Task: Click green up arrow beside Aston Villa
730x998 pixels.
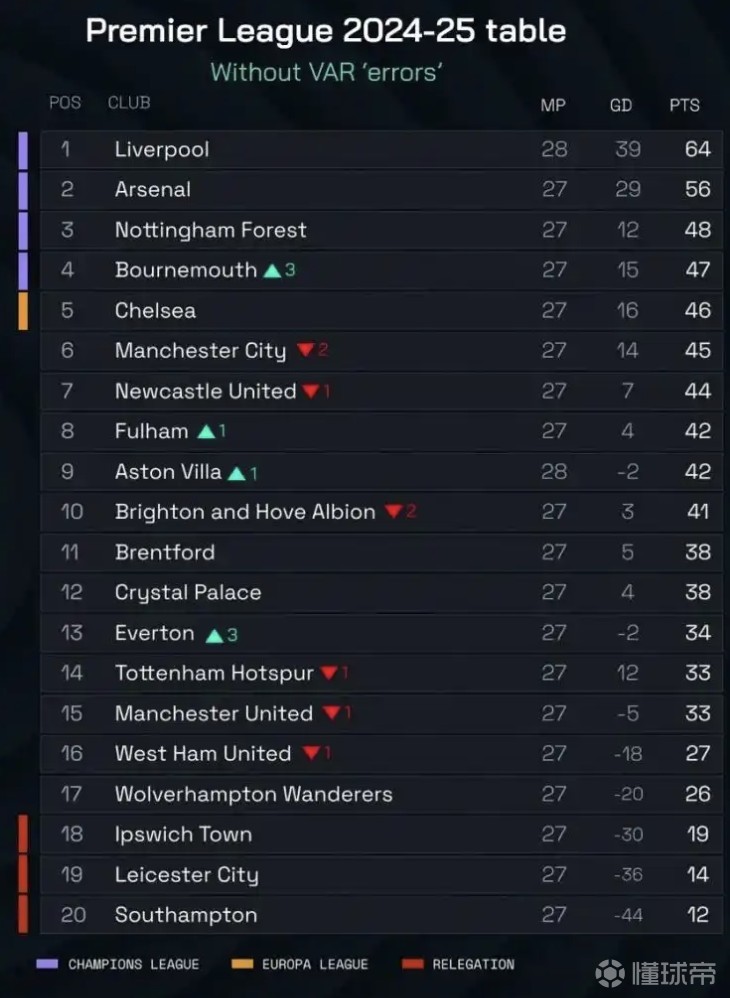Action: pyautogui.click(x=237, y=473)
